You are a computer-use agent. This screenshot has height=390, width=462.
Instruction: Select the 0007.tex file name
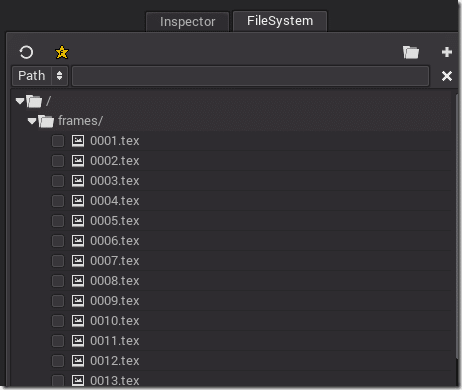pyautogui.click(x=115, y=261)
